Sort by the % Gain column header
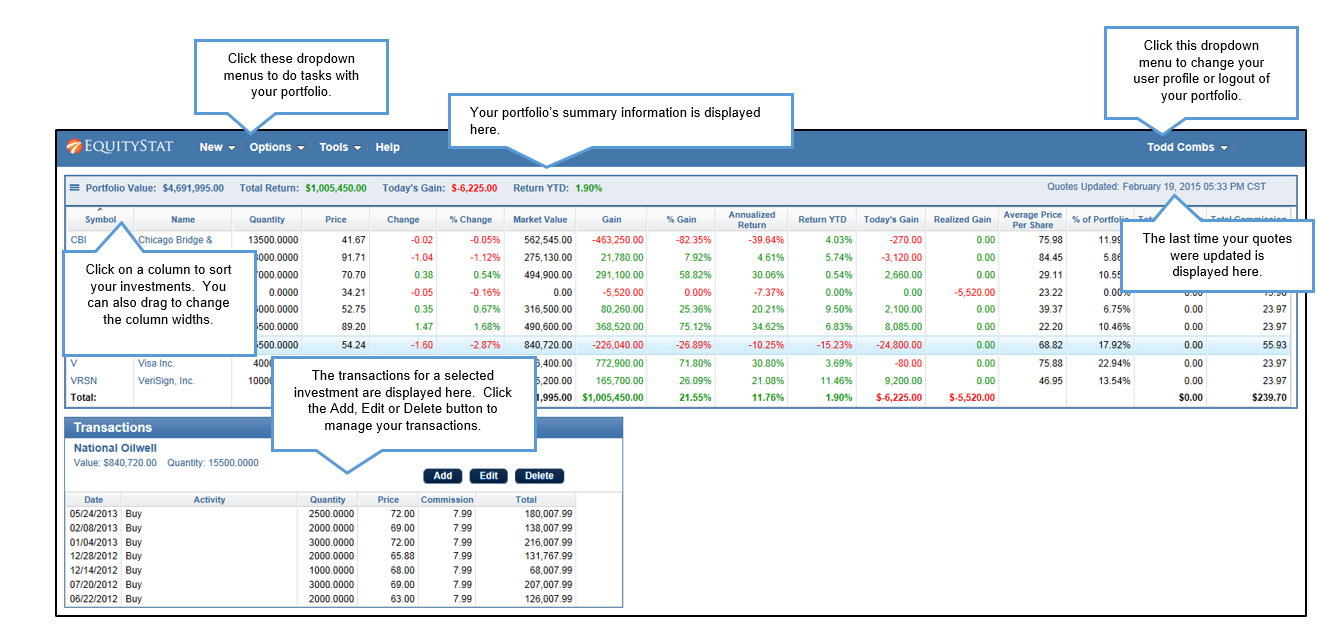Screen dimensions: 1319x637 (x=682, y=219)
